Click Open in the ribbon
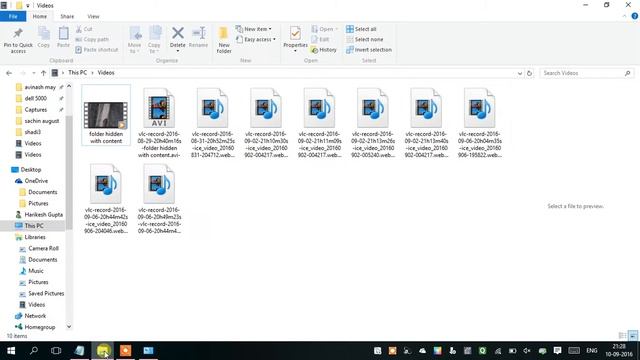This screenshot has height=360, width=640. pyautogui.click(x=325, y=29)
